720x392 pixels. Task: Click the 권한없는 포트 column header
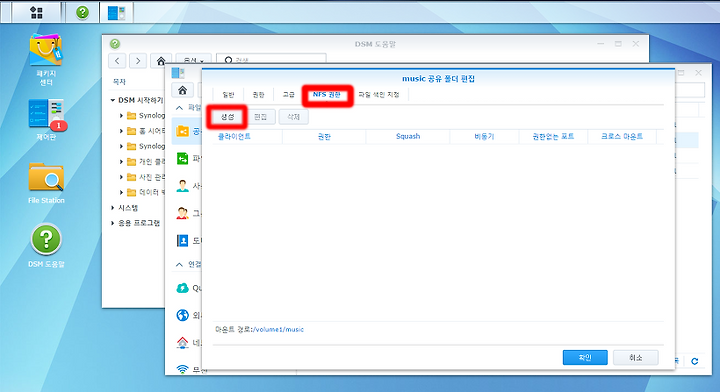553,136
